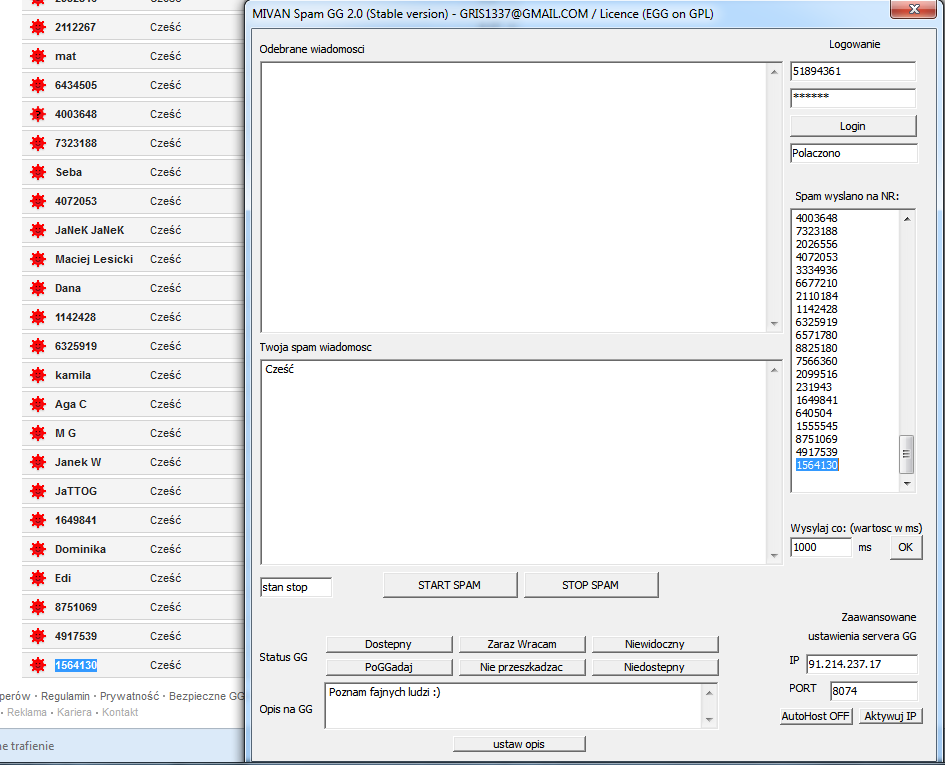Image resolution: width=945 pixels, height=765 pixels.
Task: Select highlighted 1564130 in the Spam wyslano list
Action: [817, 465]
